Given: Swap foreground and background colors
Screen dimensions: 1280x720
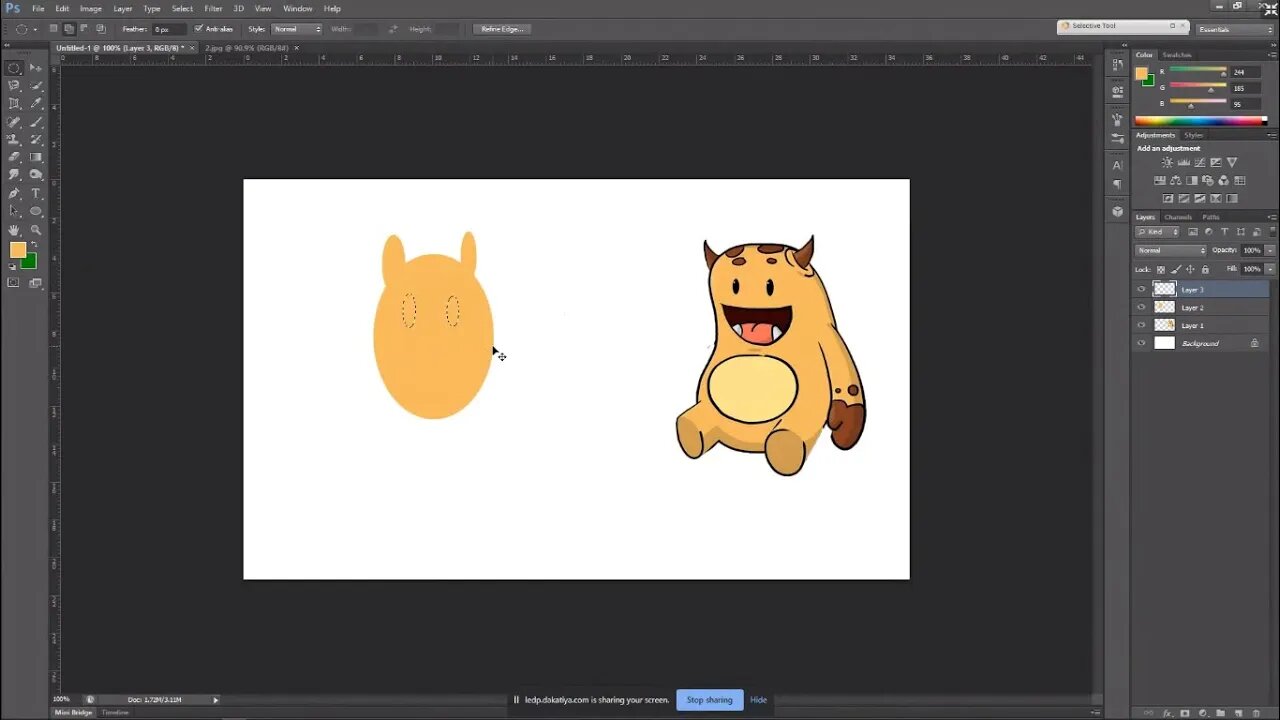Looking at the screenshot, I should (33, 245).
